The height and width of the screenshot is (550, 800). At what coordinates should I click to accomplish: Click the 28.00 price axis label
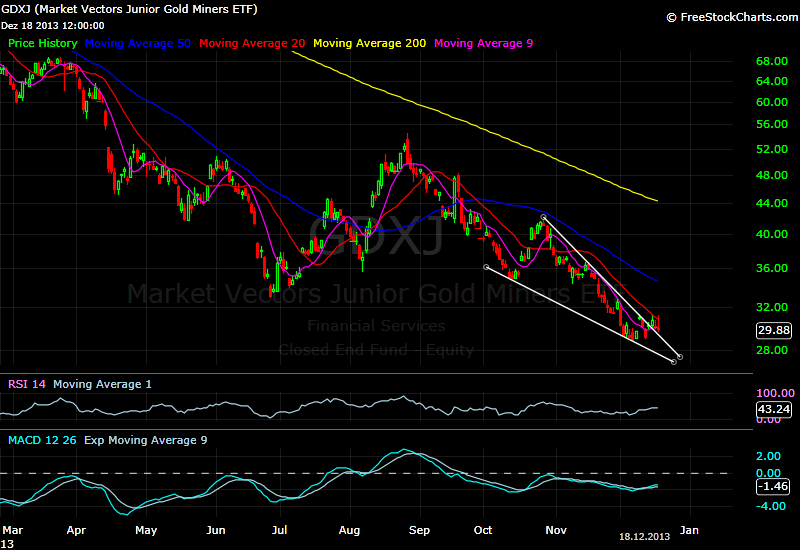(x=772, y=350)
